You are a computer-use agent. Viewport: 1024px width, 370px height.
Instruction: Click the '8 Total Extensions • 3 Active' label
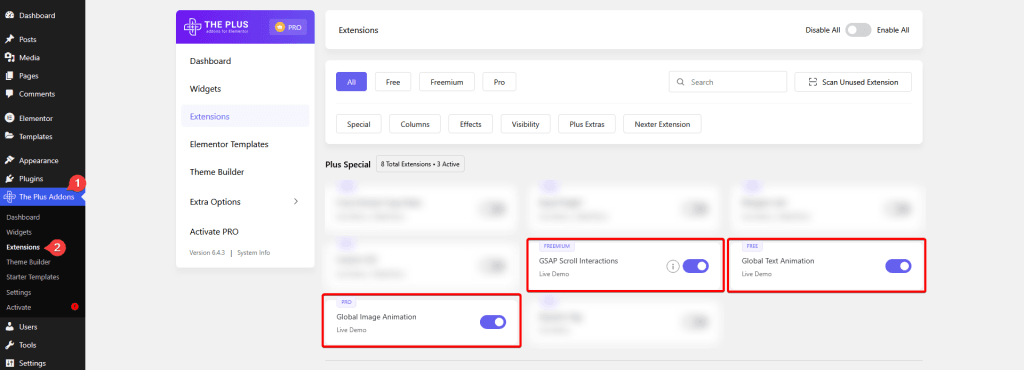pyautogui.click(x=421, y=164)
